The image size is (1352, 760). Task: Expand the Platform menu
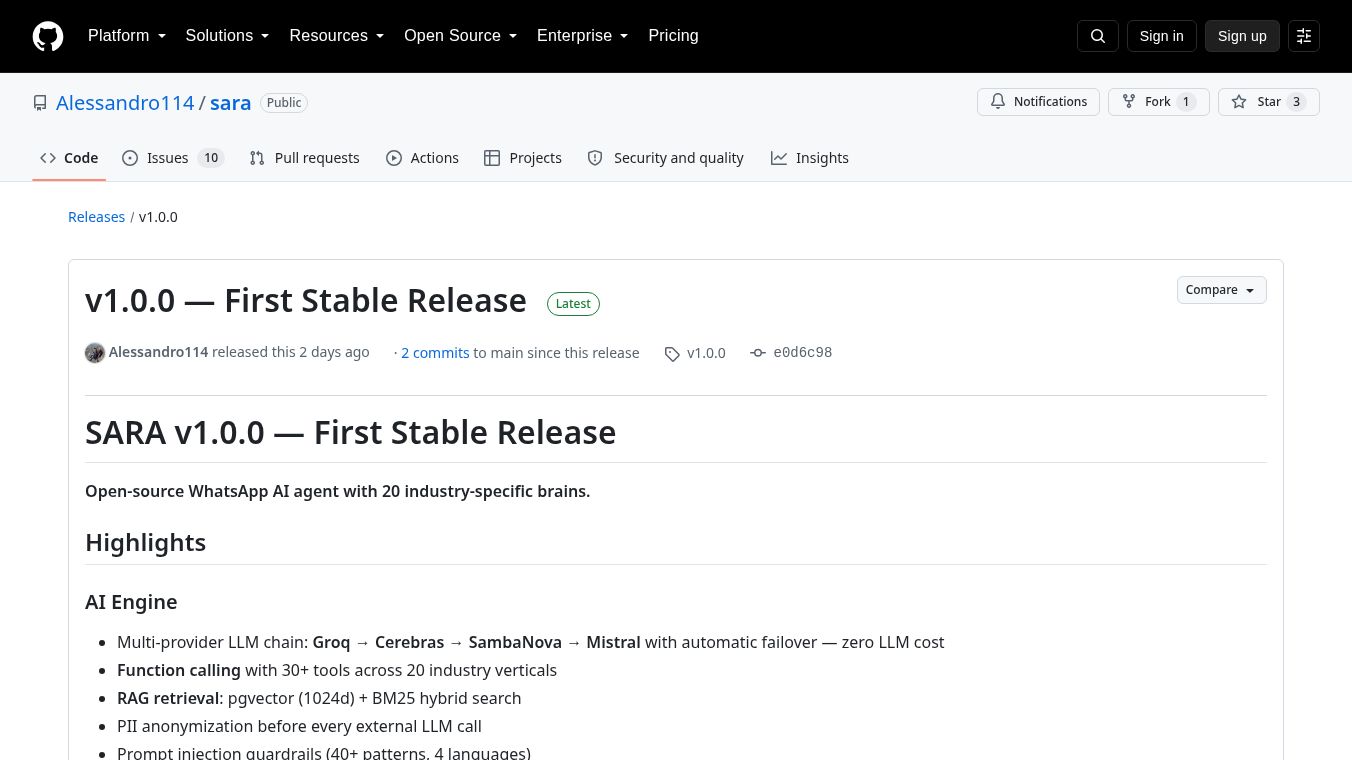point(127,36)
